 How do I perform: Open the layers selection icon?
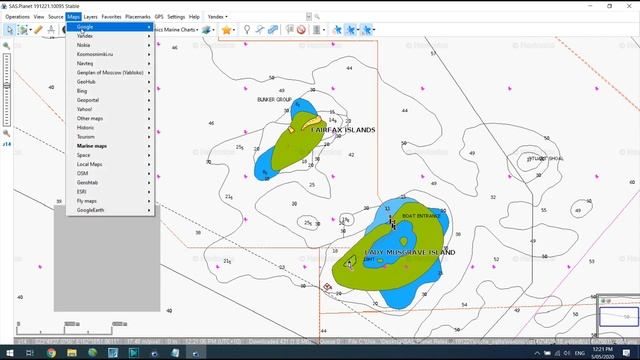point(206,30)
